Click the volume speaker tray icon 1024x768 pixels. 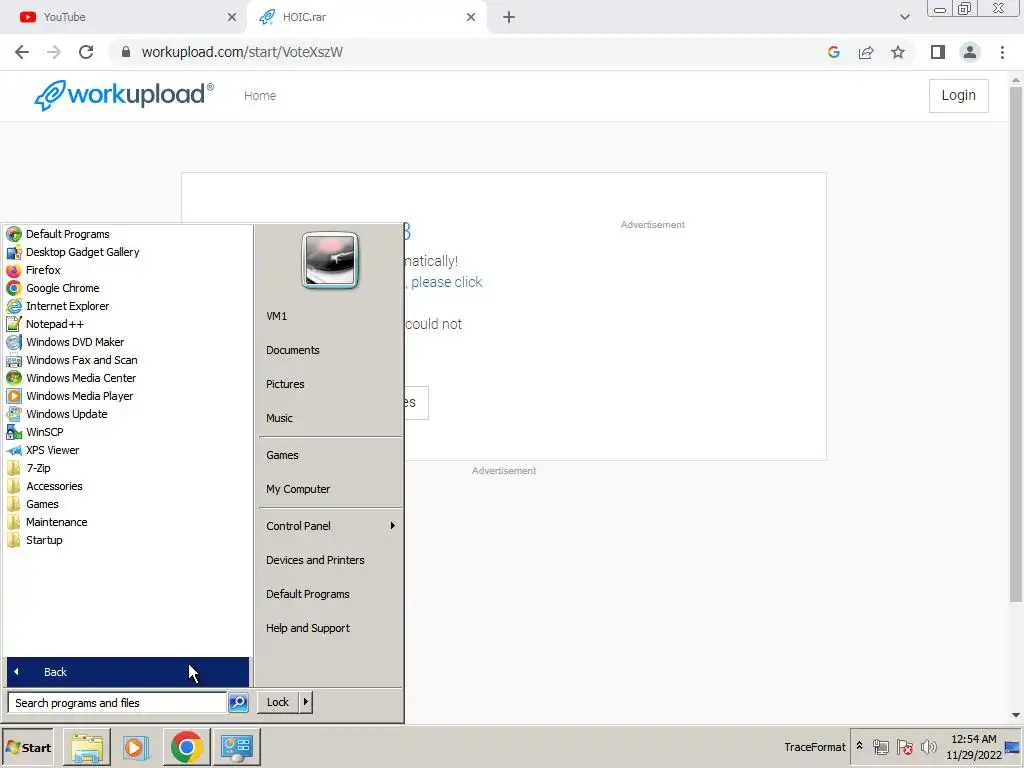pyautogui.click(x=928, y=747)
